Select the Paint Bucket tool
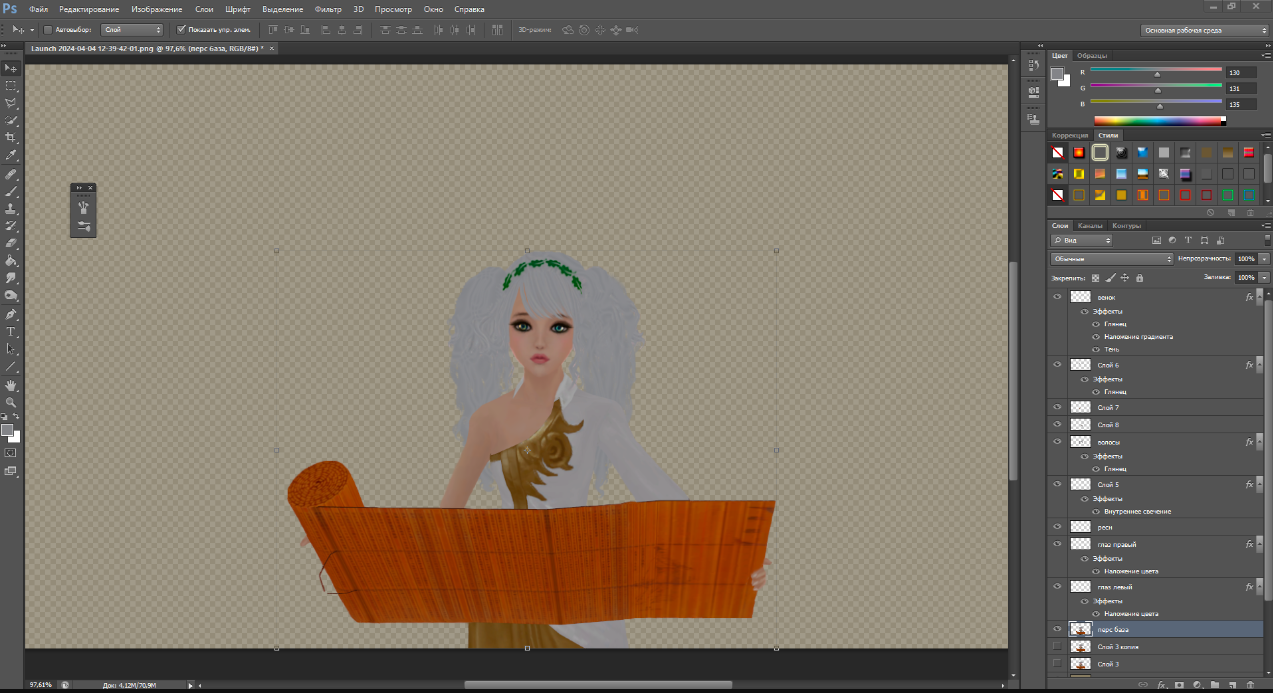Screen dimensions: 1273x693 pyautogui.click(x=11, y=260)
